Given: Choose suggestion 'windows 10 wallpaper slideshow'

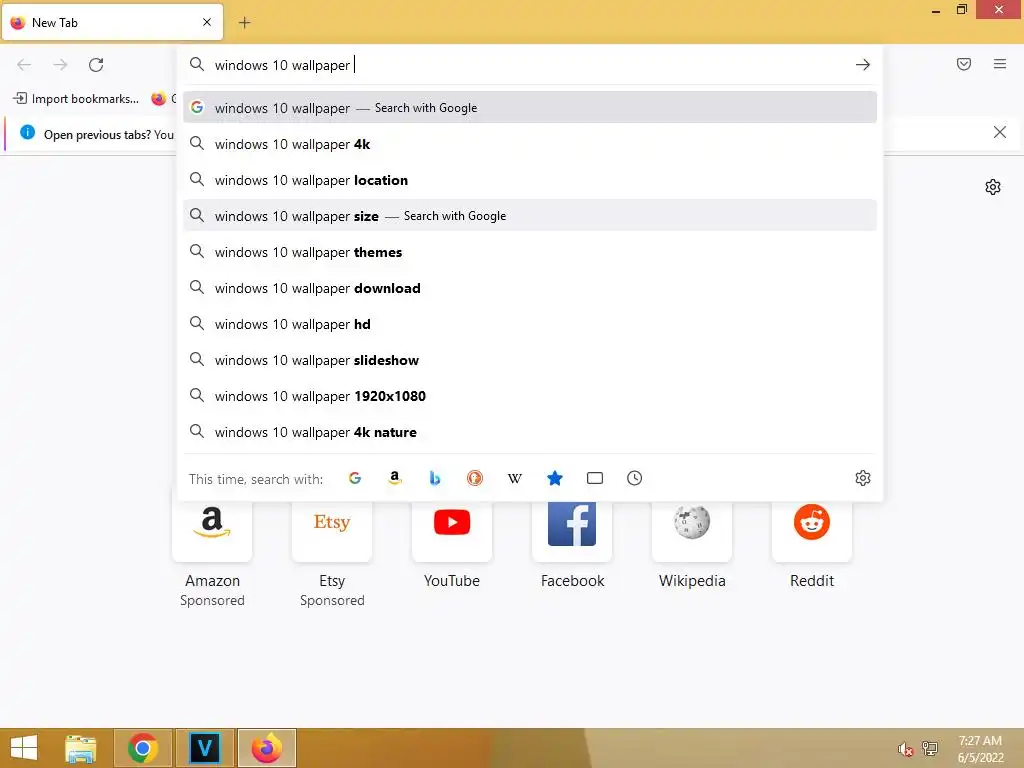Looking at the screenshot, I should [530, 359].
